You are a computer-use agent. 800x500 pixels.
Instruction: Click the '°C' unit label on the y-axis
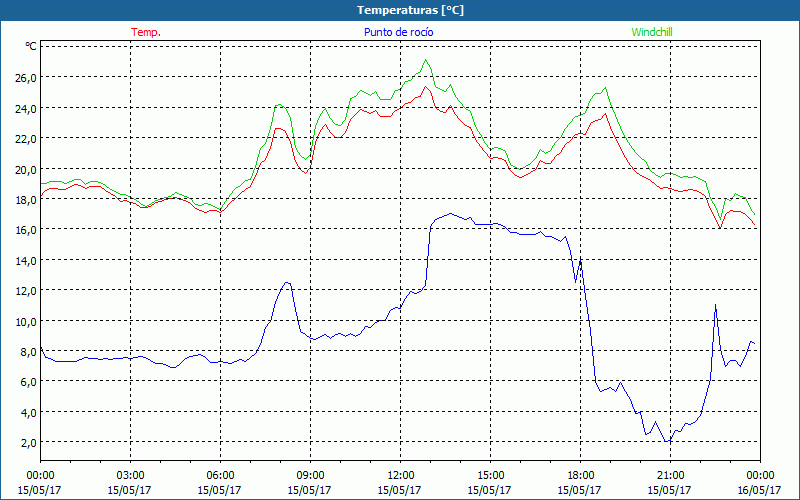click(31, 46)
